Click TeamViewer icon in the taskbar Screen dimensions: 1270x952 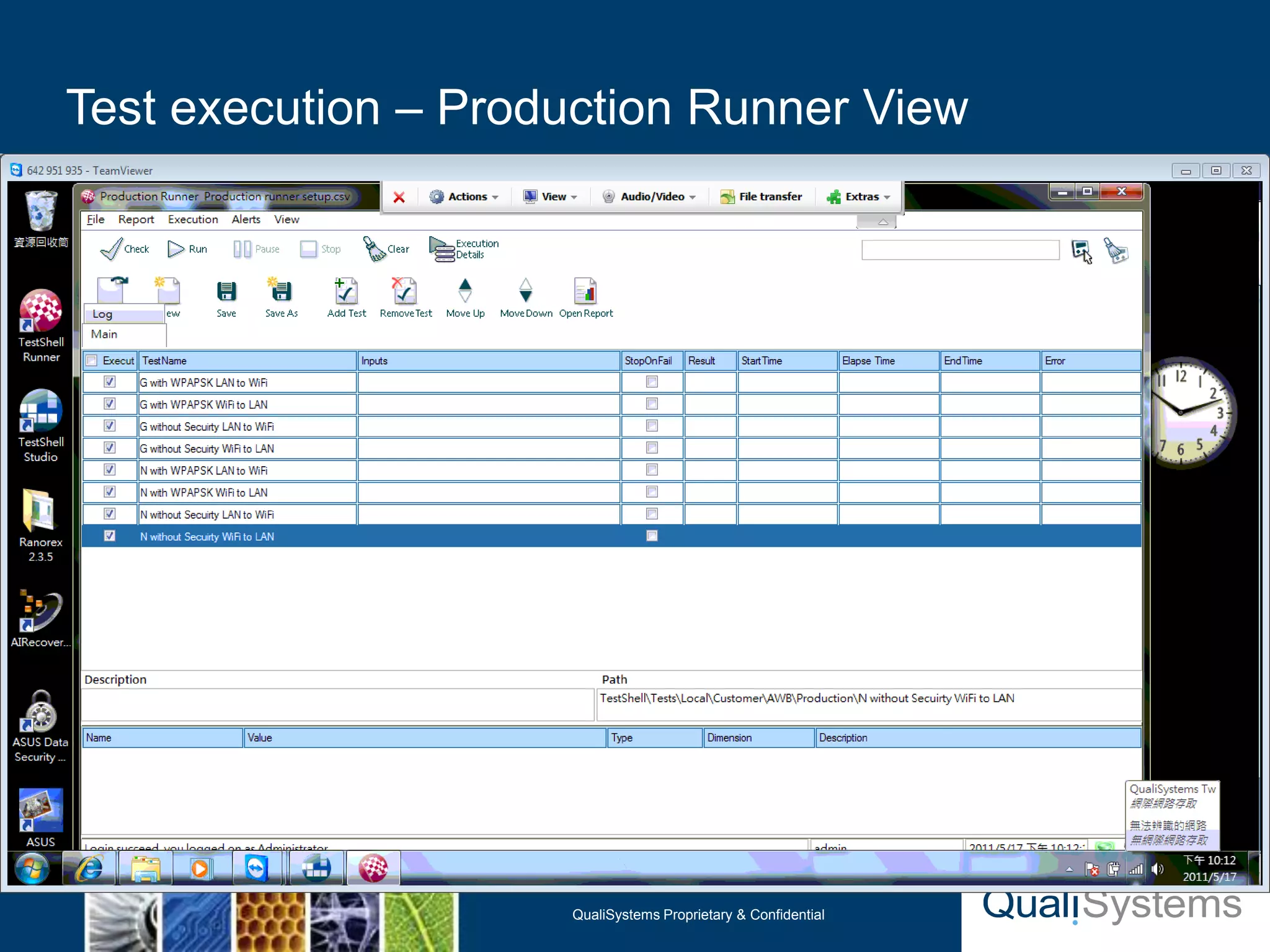(x=256, y=868)
